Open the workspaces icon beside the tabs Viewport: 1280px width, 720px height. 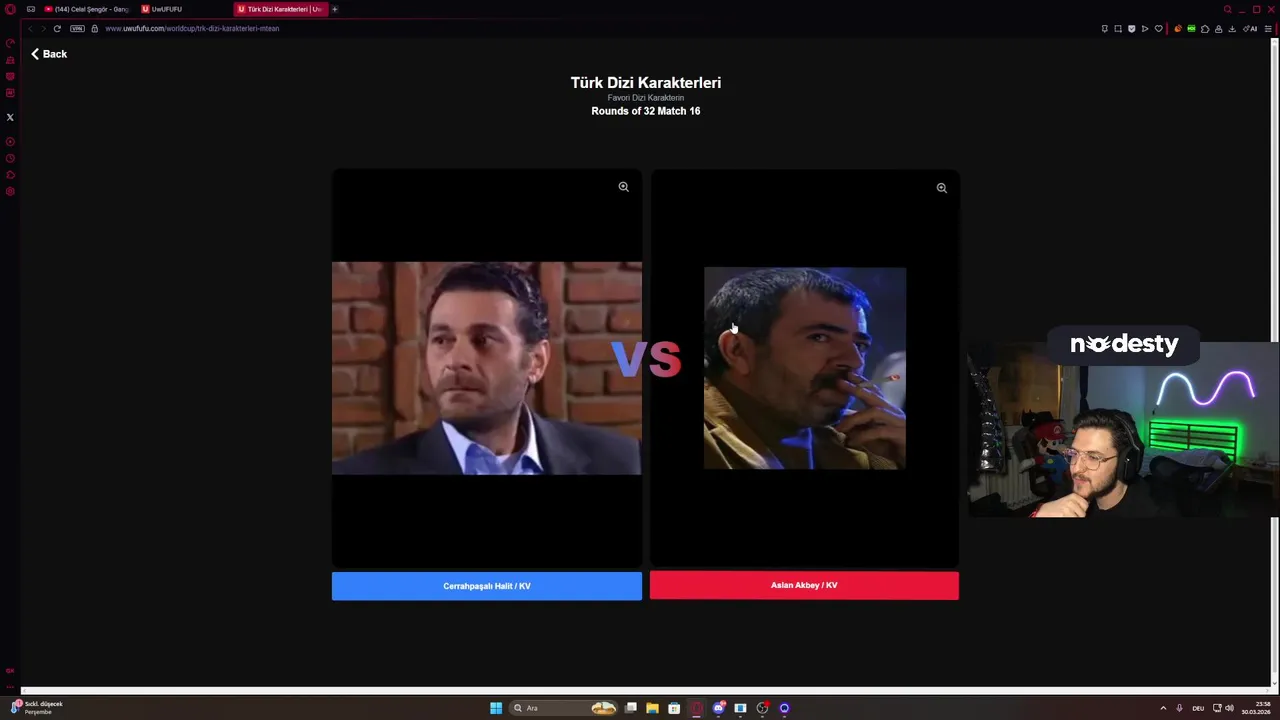31,9
